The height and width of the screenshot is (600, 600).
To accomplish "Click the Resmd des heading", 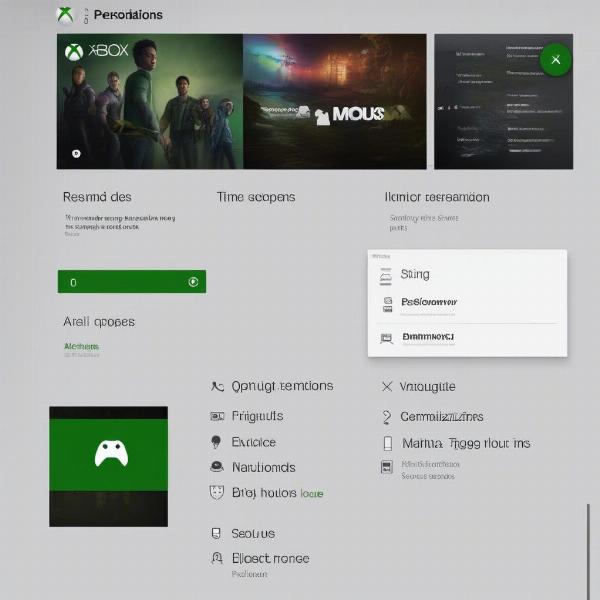I will click(x=97, y=197).
